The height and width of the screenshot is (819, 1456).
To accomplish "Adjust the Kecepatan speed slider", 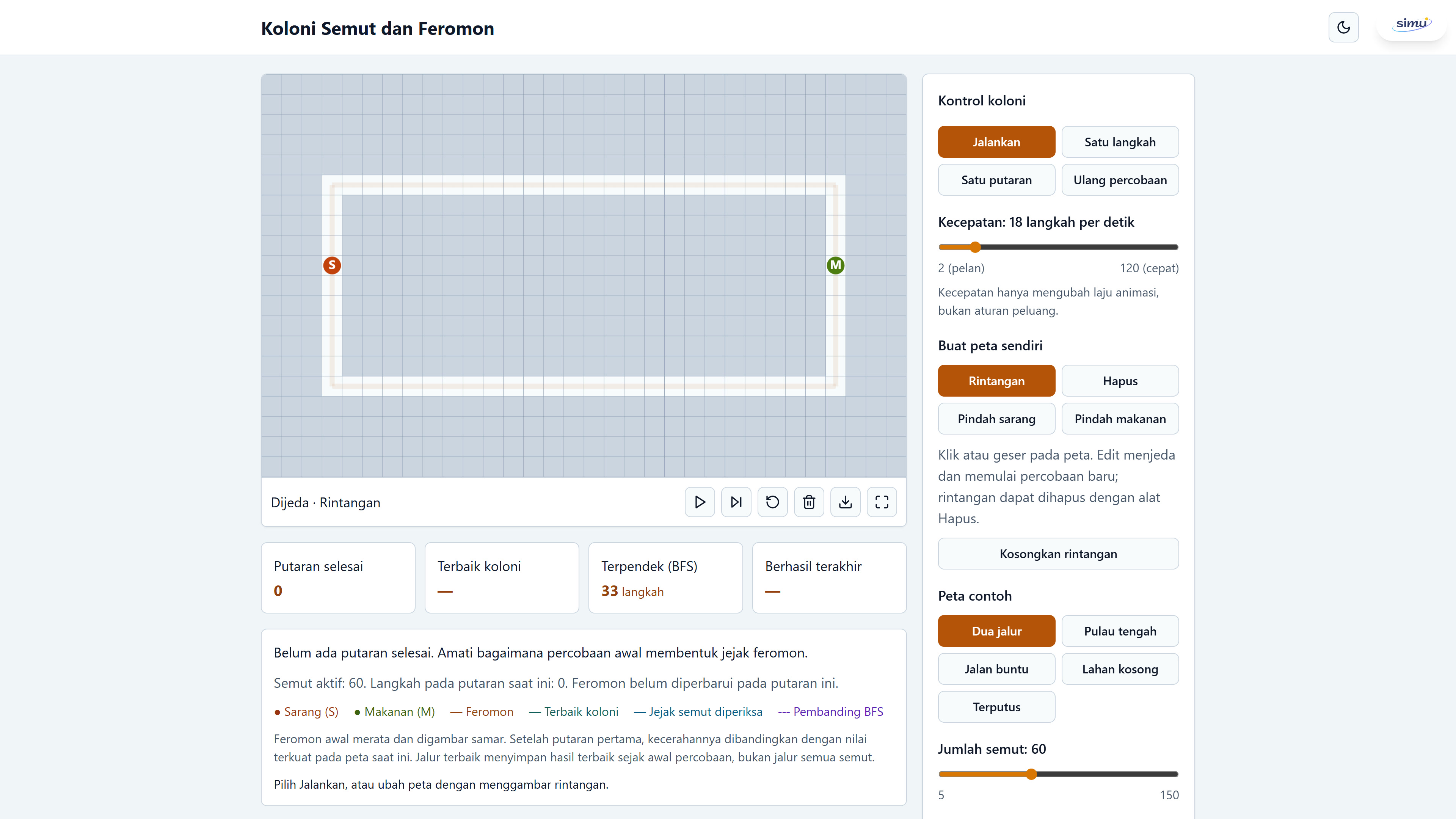I will click(x=1058, y=247).
